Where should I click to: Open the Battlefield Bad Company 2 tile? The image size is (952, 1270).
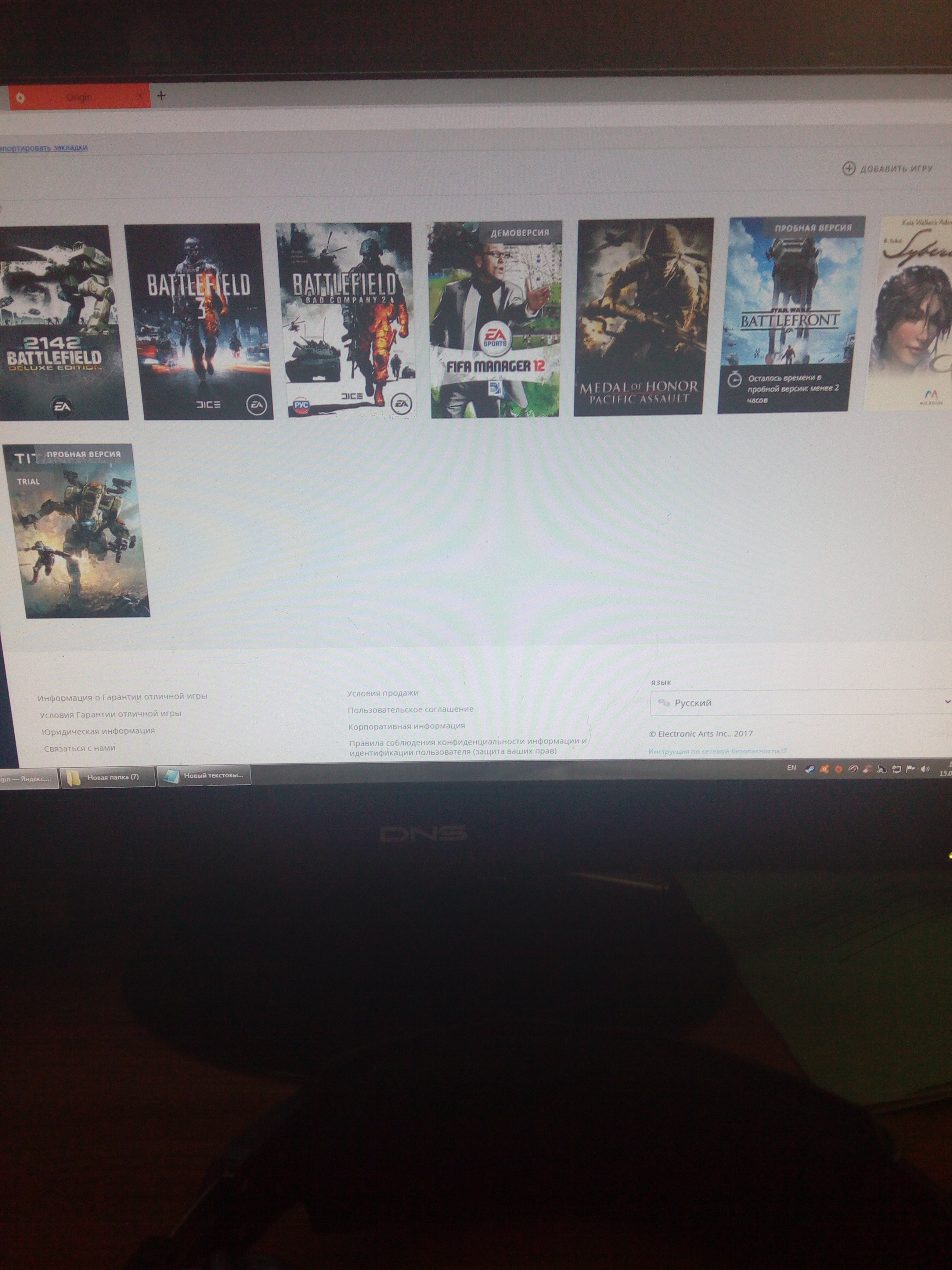tap(345, 320)
